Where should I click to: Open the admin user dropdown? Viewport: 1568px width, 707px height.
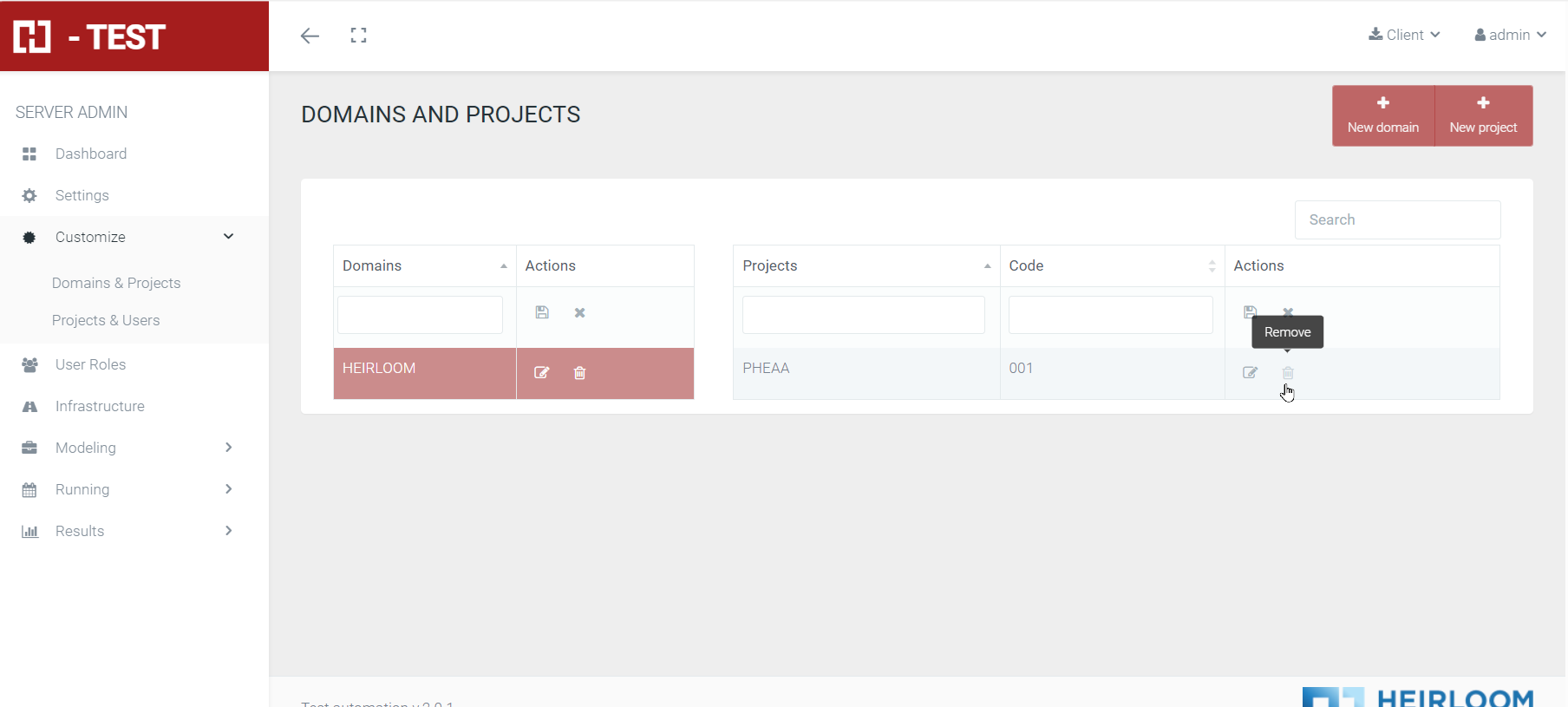click(x=1510, y=35)
